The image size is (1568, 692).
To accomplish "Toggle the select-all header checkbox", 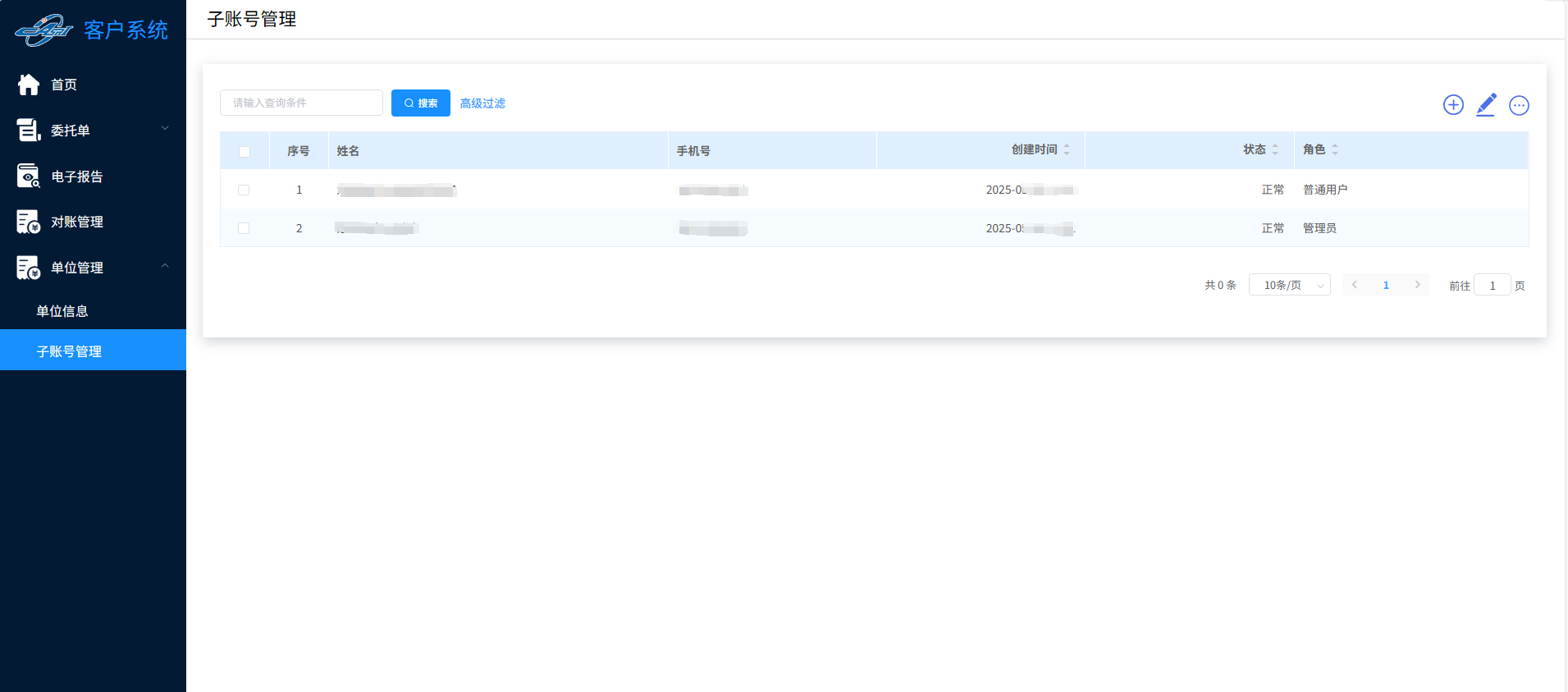I will tap(245, 151).
